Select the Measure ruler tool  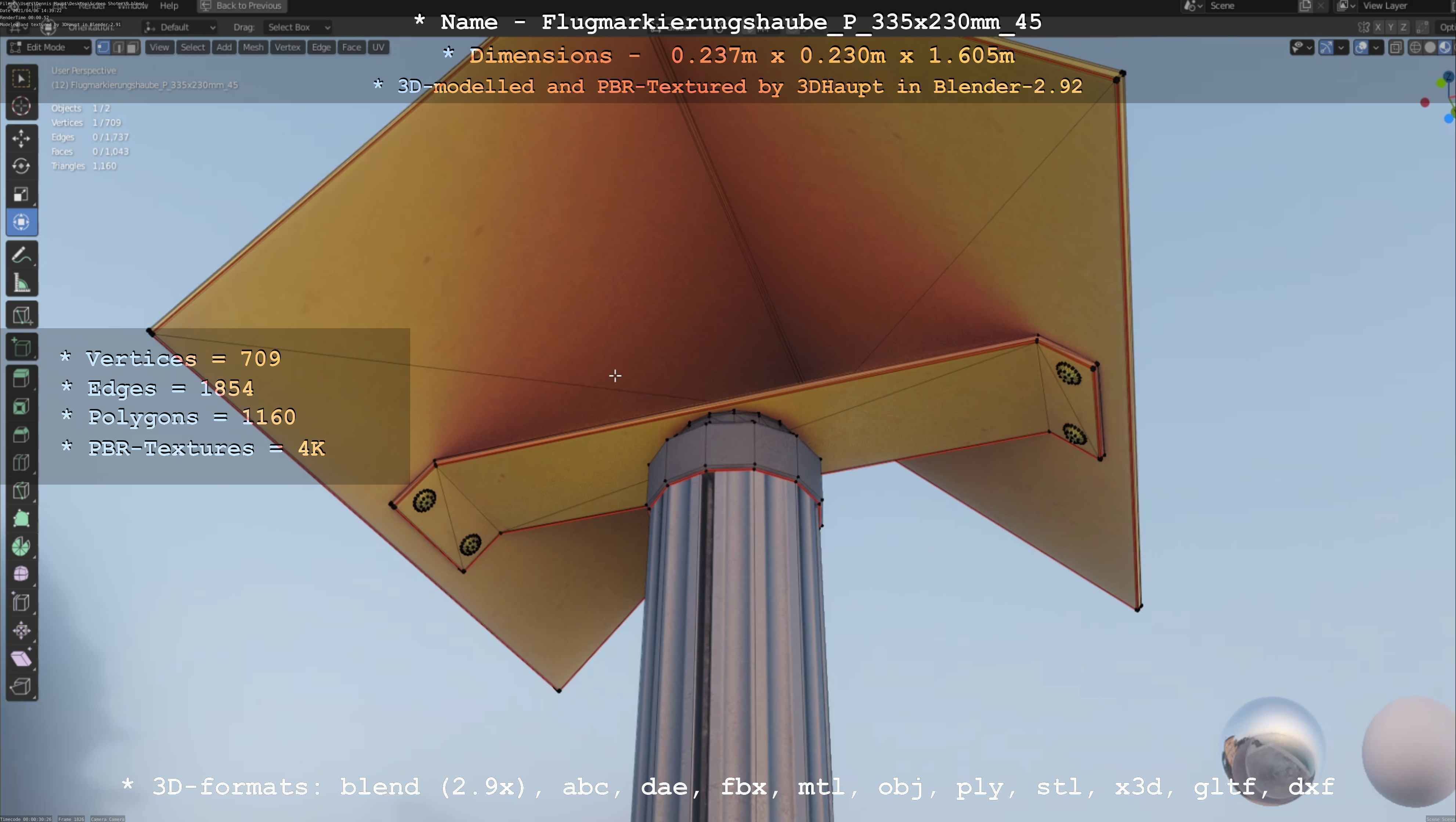tap(21, 283)
